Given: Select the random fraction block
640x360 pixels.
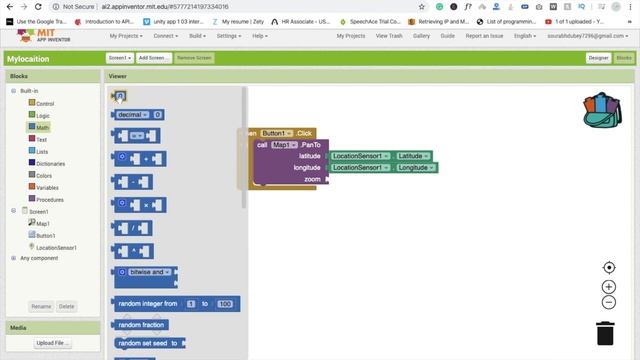Looking at the screenshot, I should tap(140, 325).
